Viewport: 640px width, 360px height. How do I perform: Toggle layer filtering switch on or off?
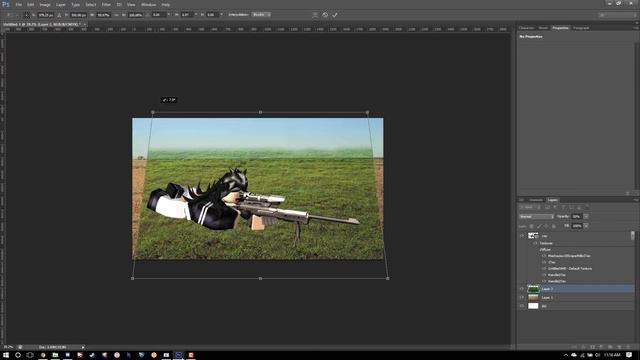[588, 207]
